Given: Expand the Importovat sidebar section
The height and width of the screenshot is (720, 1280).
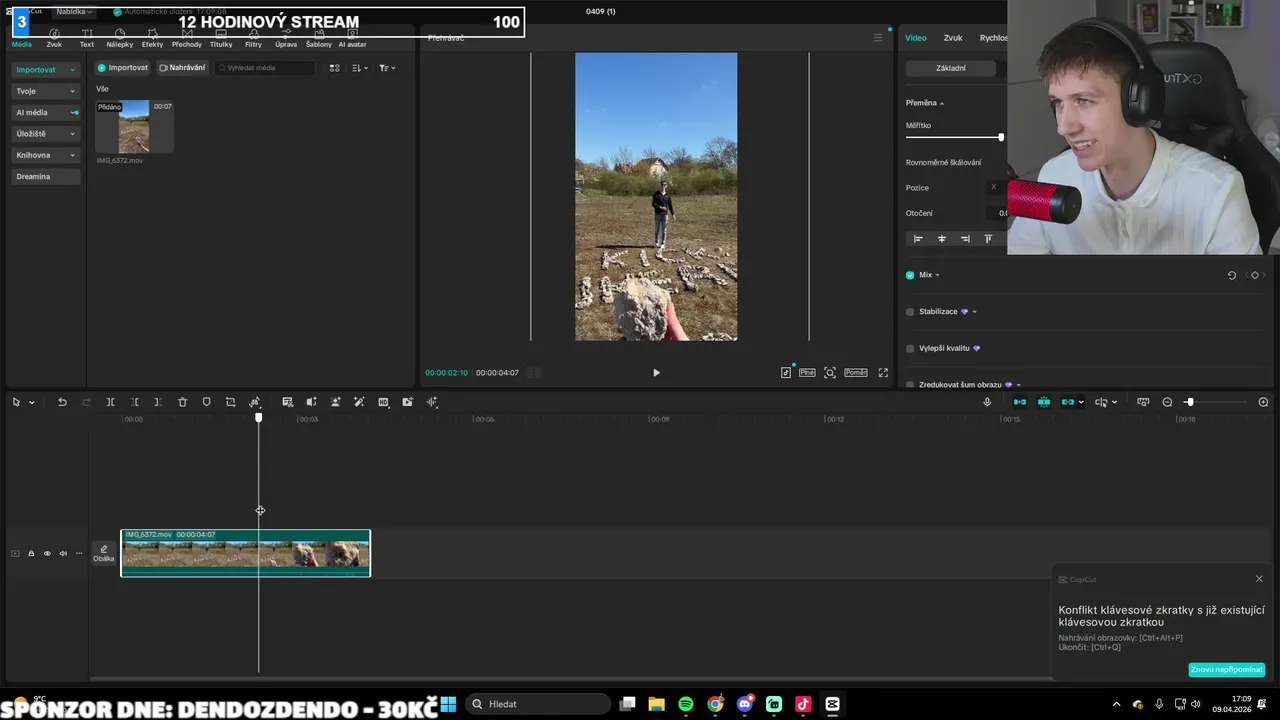Looking at the screenshot, I should [x=46, y=70].
